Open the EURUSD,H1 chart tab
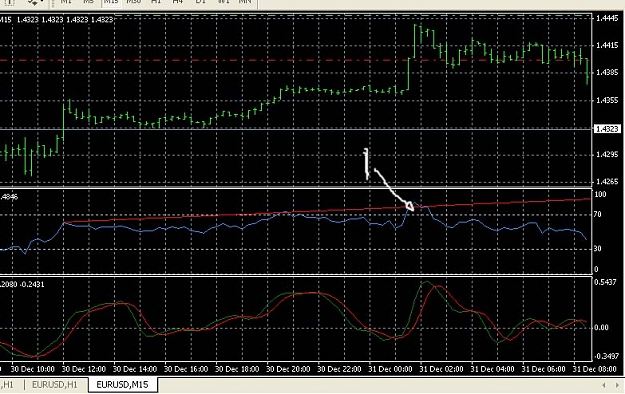This screenshot has width=625, height=394. (55, 385)
